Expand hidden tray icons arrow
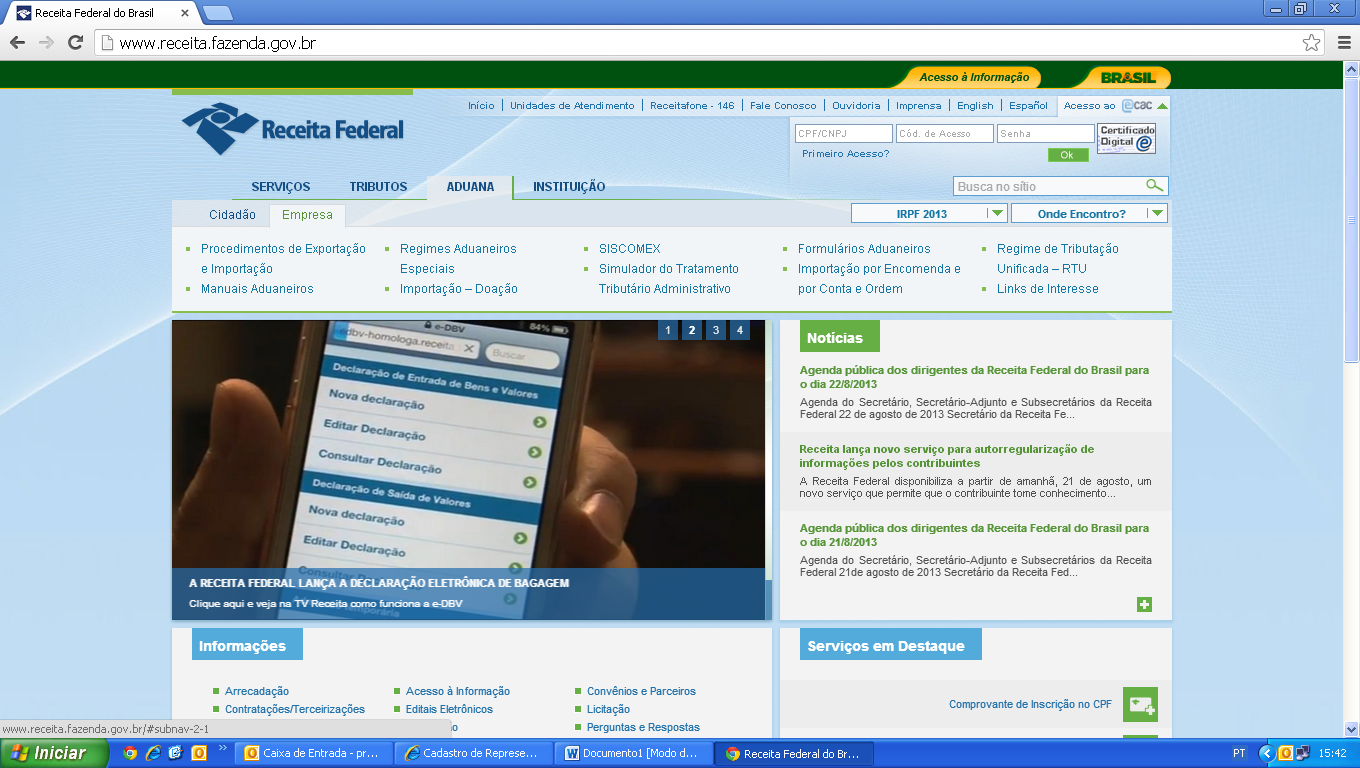Viewport: 1360px width, 768px height. pyautogui.click(x=1267, y=753)
